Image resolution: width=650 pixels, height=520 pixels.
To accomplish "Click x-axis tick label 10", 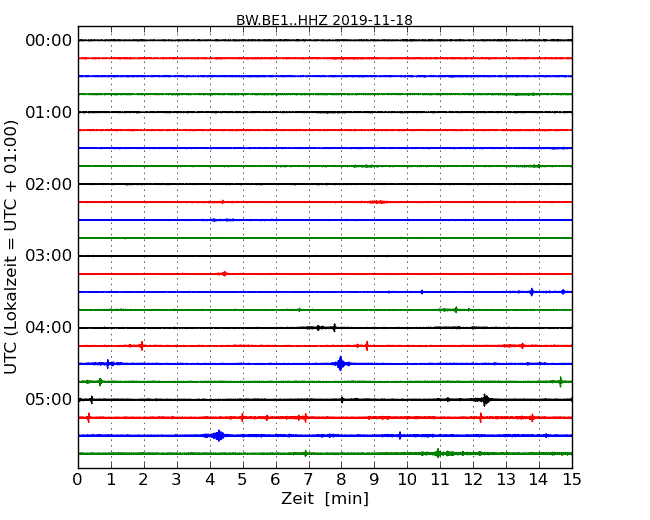I will tap(407, 479).
